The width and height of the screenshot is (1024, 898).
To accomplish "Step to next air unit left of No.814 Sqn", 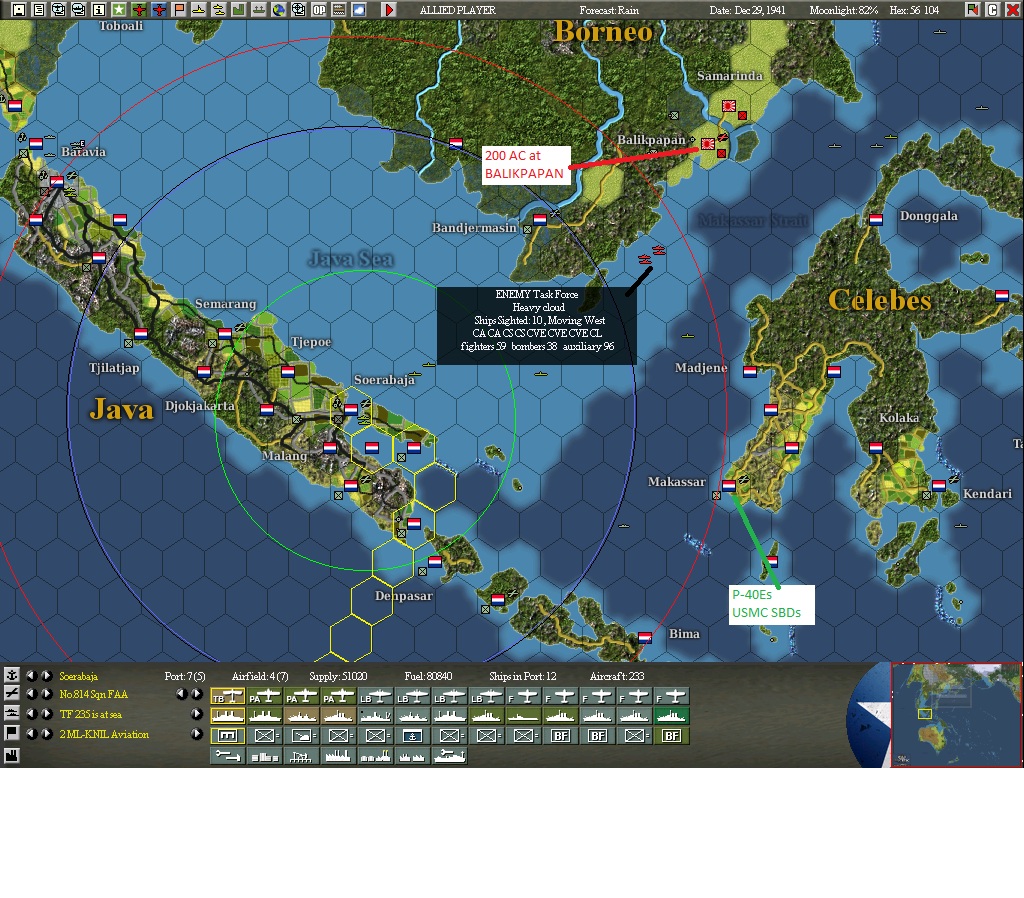I will 46,694.
